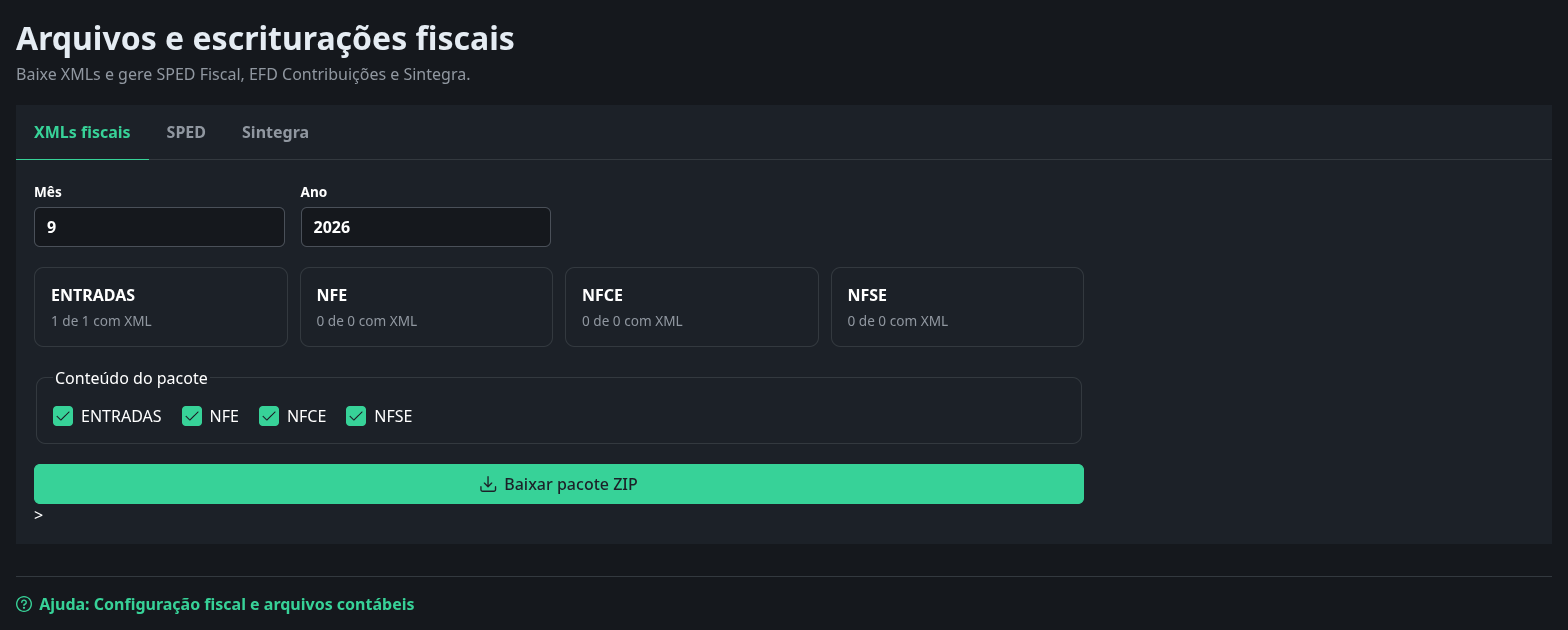
Task: Click the help question mark icon
Action: click(24, 604)
